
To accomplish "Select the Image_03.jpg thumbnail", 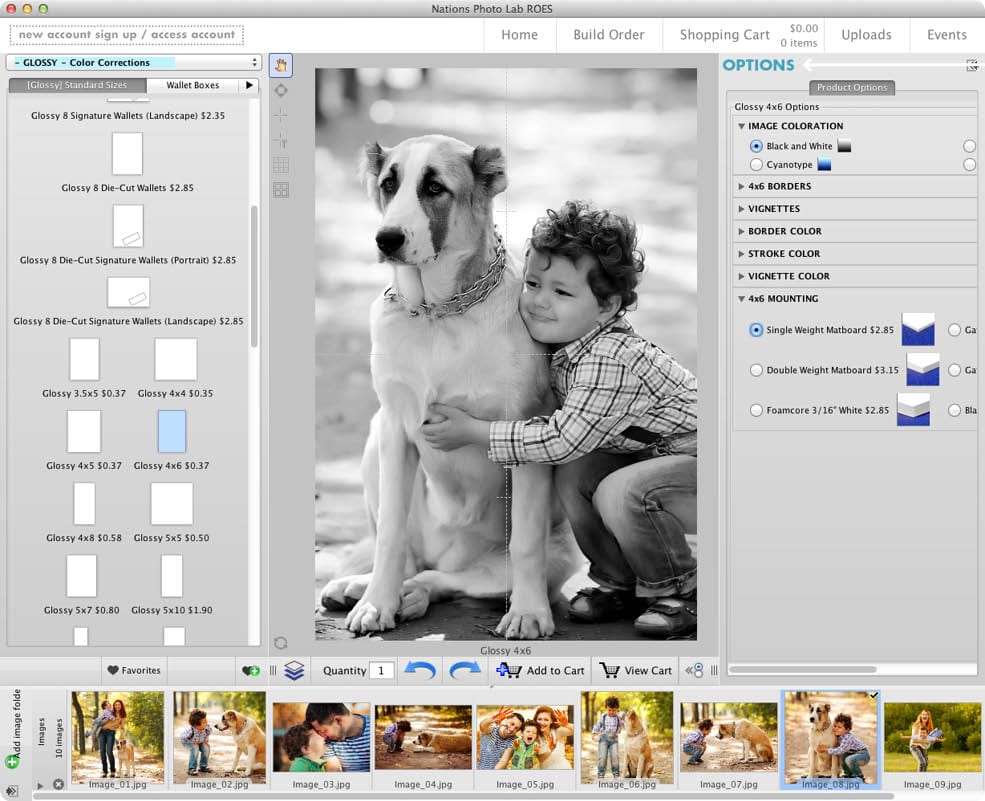I will pyautogui.click(x=321, y=737).
